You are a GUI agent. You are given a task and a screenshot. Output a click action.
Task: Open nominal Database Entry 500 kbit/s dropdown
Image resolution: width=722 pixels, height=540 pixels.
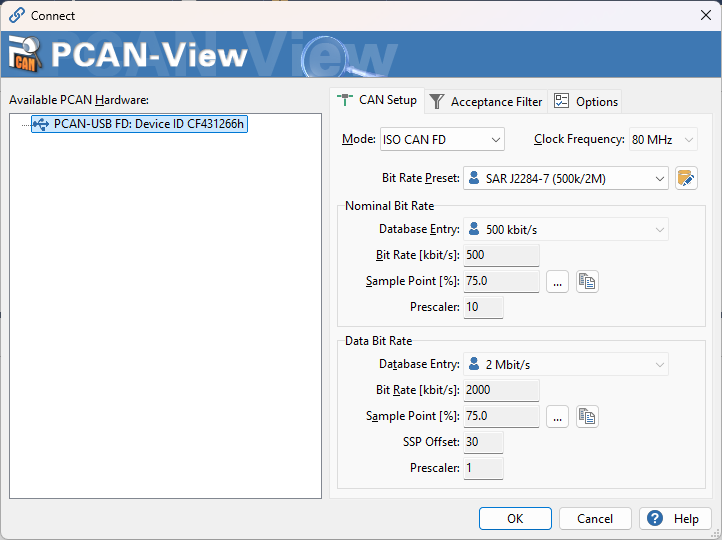coord(565,229)
